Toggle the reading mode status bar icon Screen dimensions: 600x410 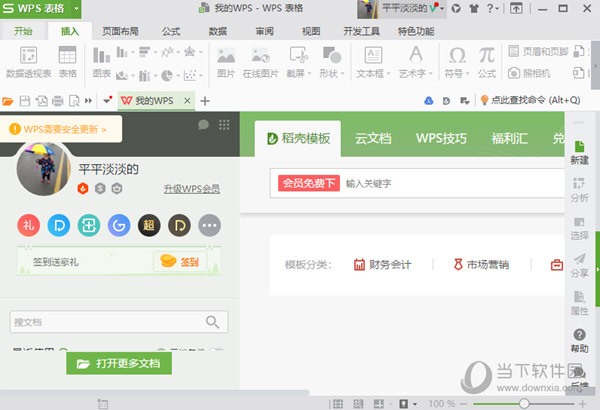tap(378, 403)
